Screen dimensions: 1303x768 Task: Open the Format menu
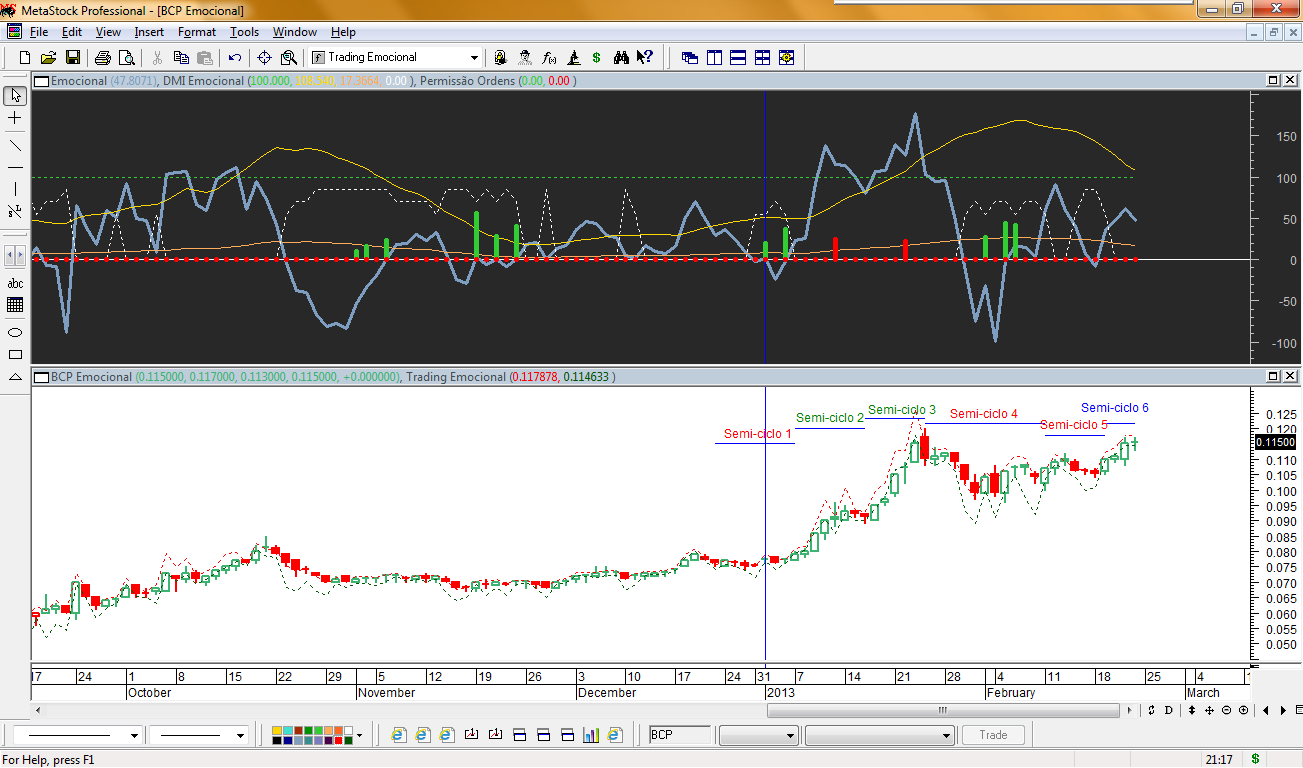(197, 32)
